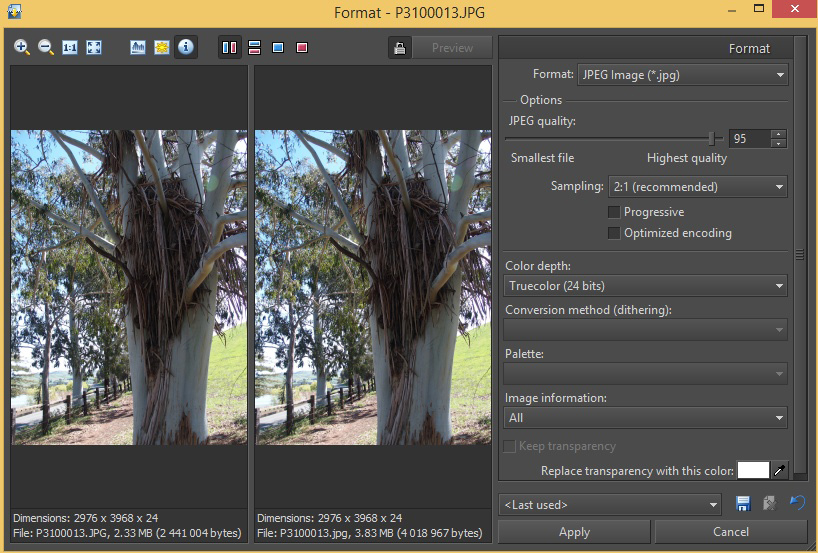Viewport: 818px width, 553px height.
Task: Click the lock icon beside Preview
Action: (400, 48)
